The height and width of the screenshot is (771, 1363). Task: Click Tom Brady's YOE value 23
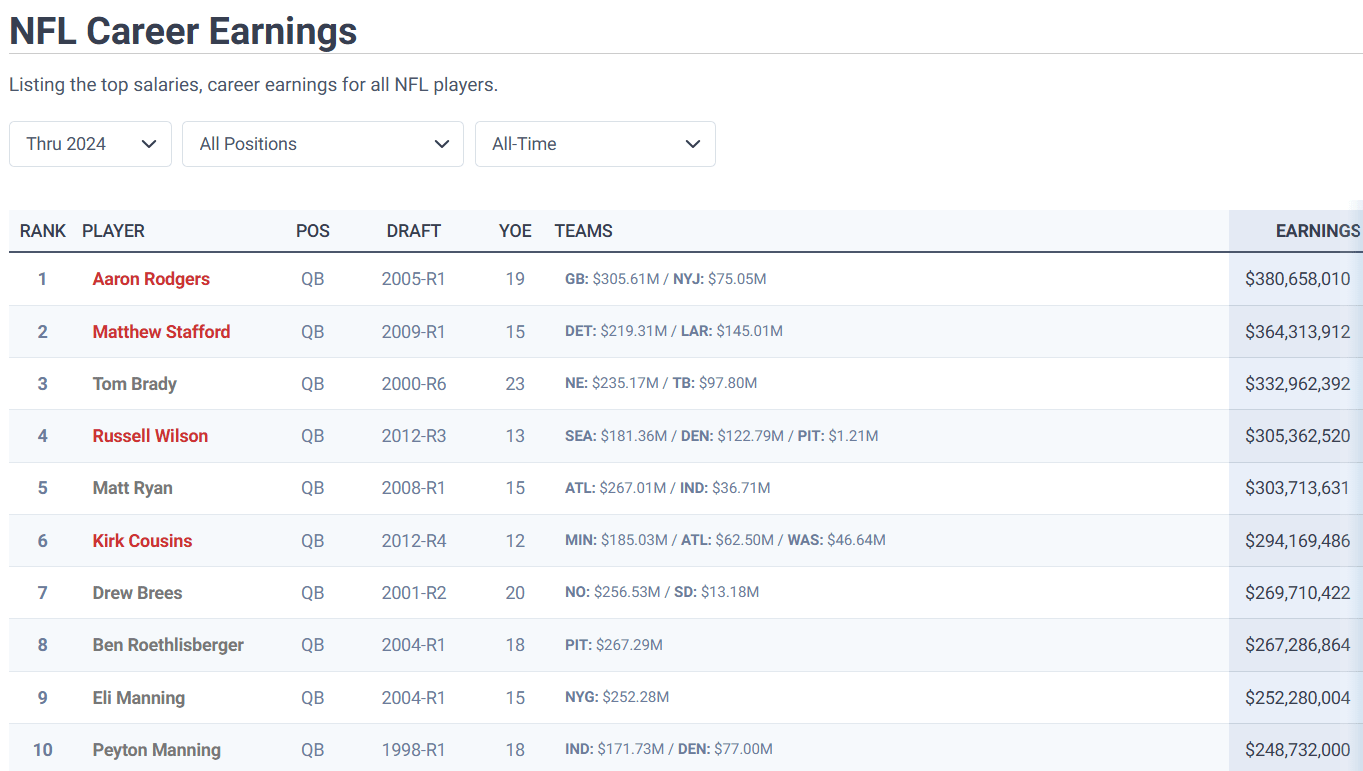coord(515,384)
